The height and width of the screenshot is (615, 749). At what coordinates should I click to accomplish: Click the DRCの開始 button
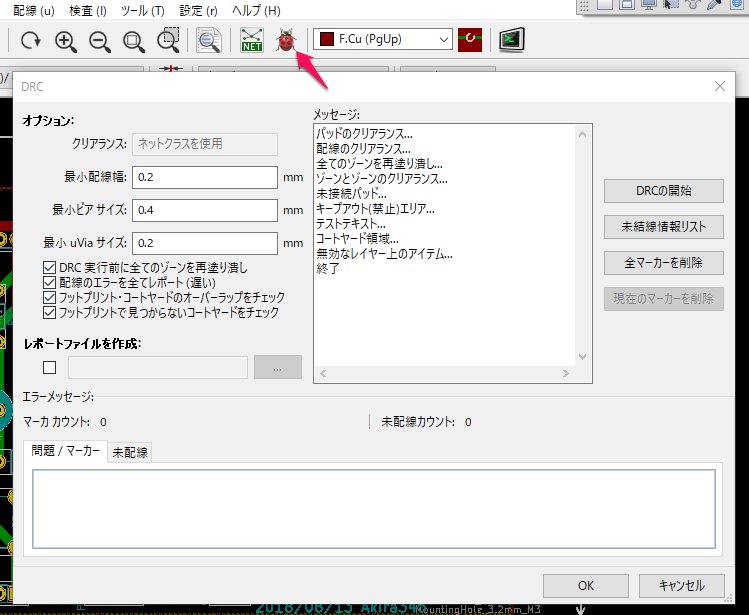pos(663,191)
